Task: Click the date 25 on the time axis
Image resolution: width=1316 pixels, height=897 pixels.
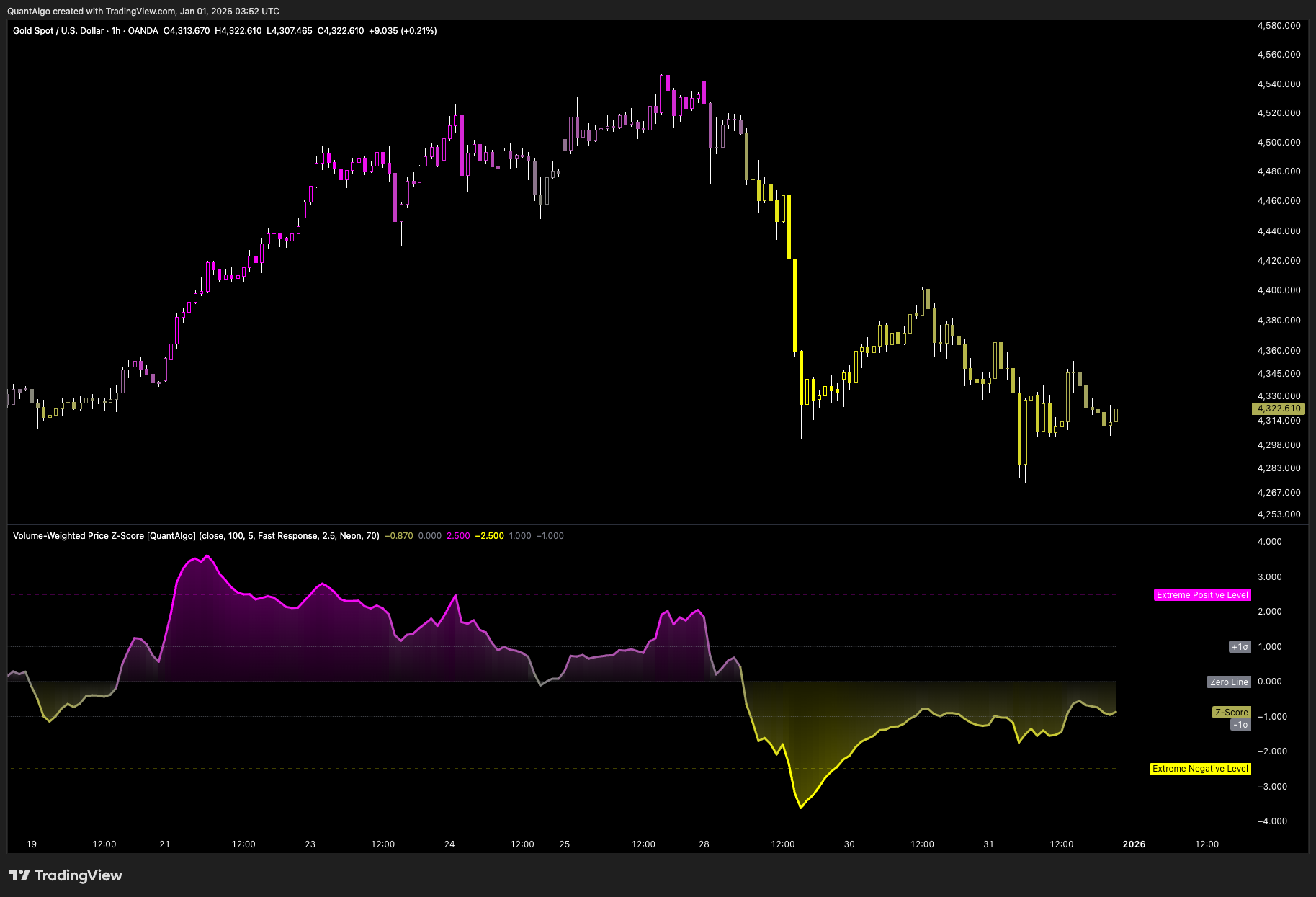Action: [565, 844]
